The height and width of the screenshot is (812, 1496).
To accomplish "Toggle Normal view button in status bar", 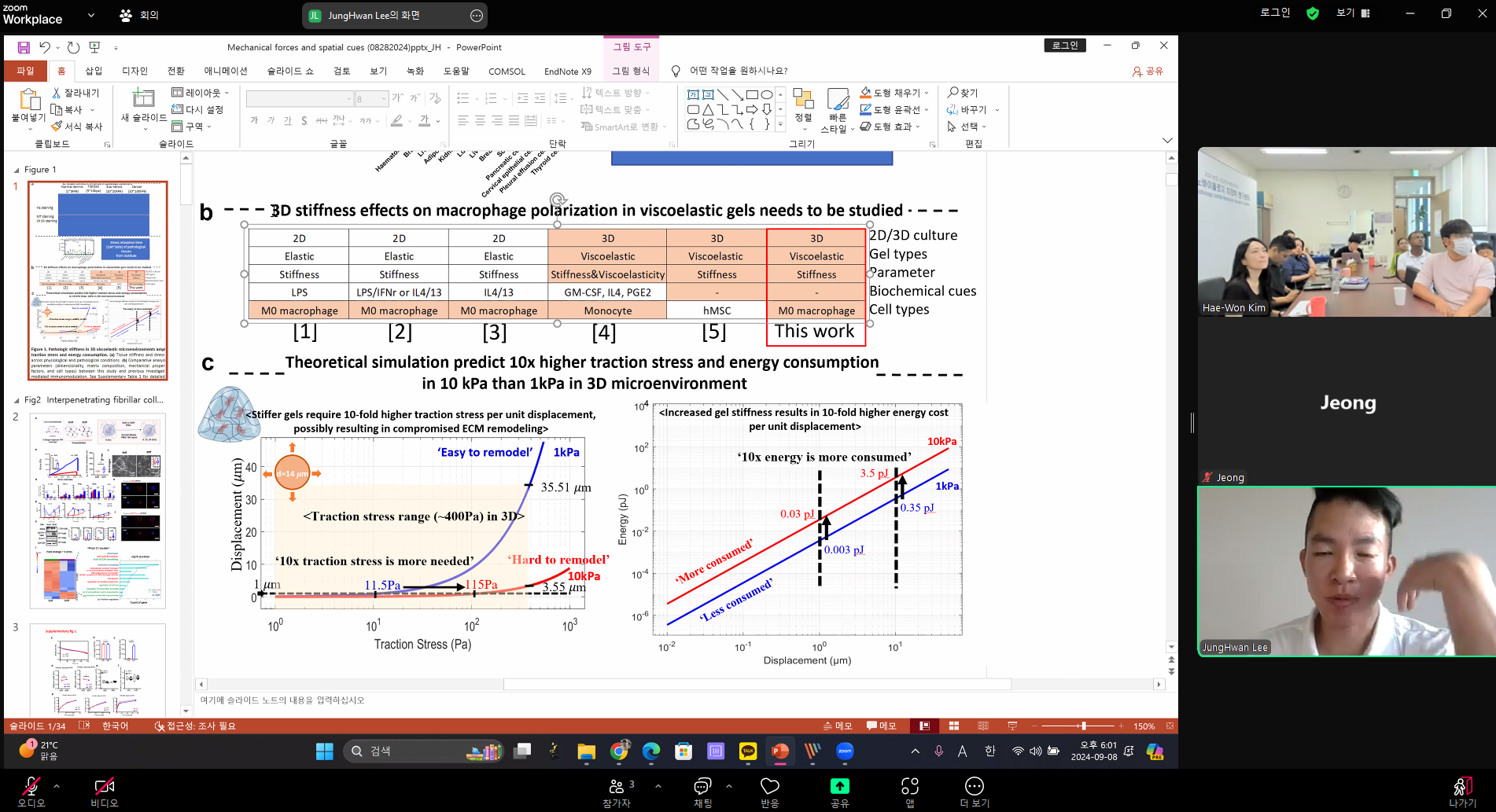I will pyautogui.click(x=925, y=726).
